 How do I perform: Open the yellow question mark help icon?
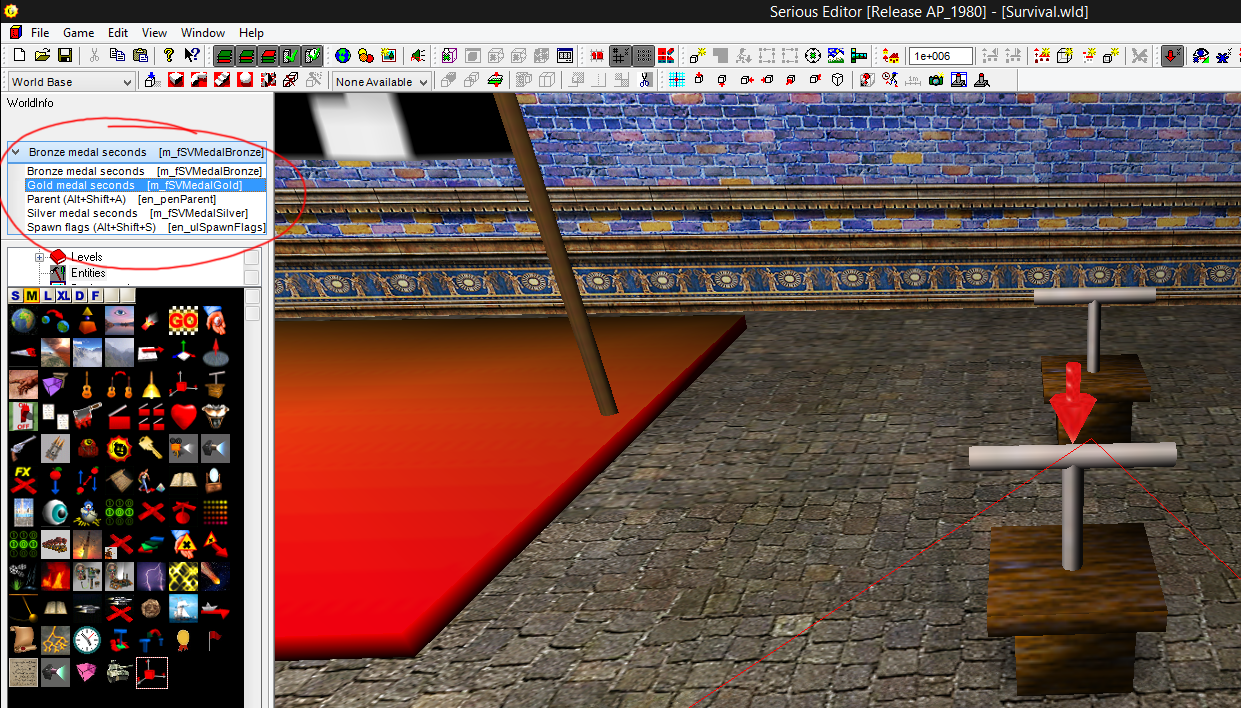[169, 56]
